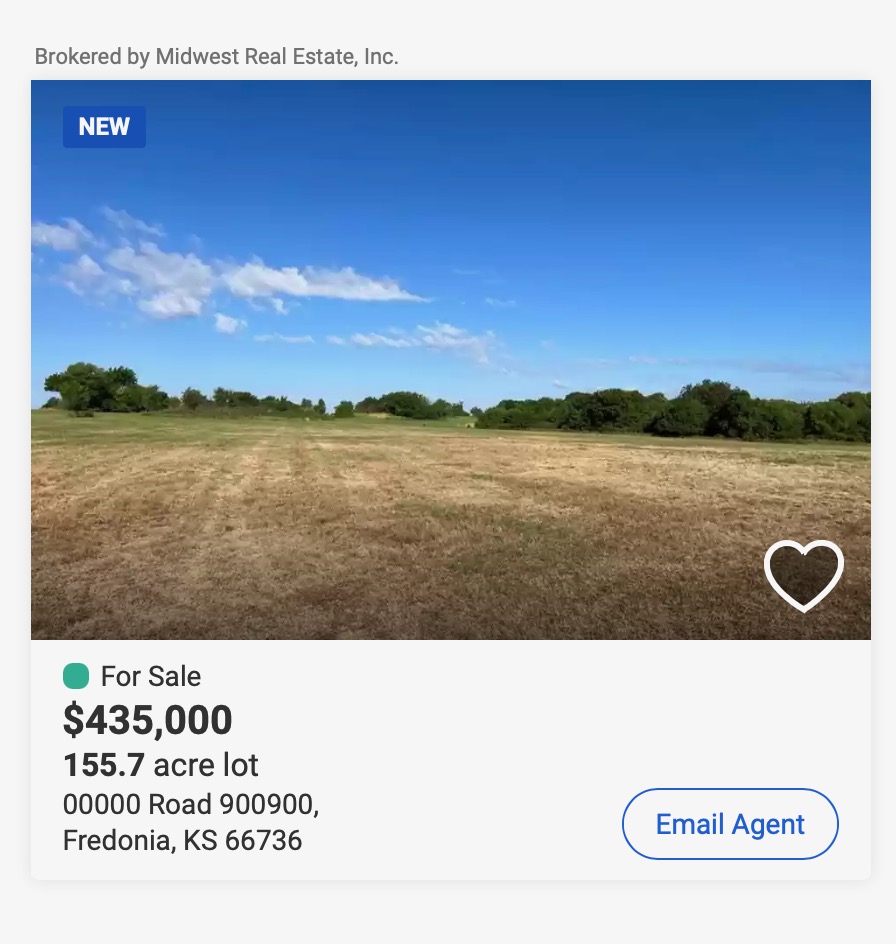Click the green For Sale status dot
Image resolution: width=896 pixels, height=944 pixels.
[76, 677]
